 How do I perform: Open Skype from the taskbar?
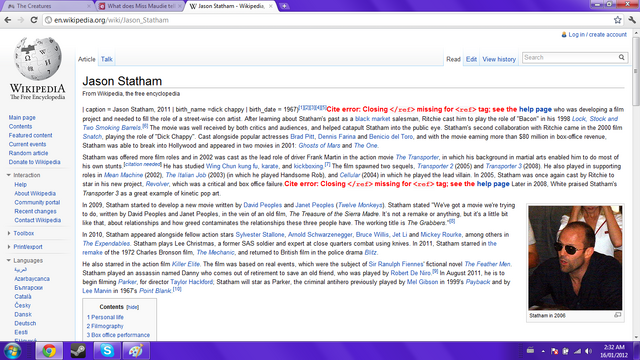[107, 351]
